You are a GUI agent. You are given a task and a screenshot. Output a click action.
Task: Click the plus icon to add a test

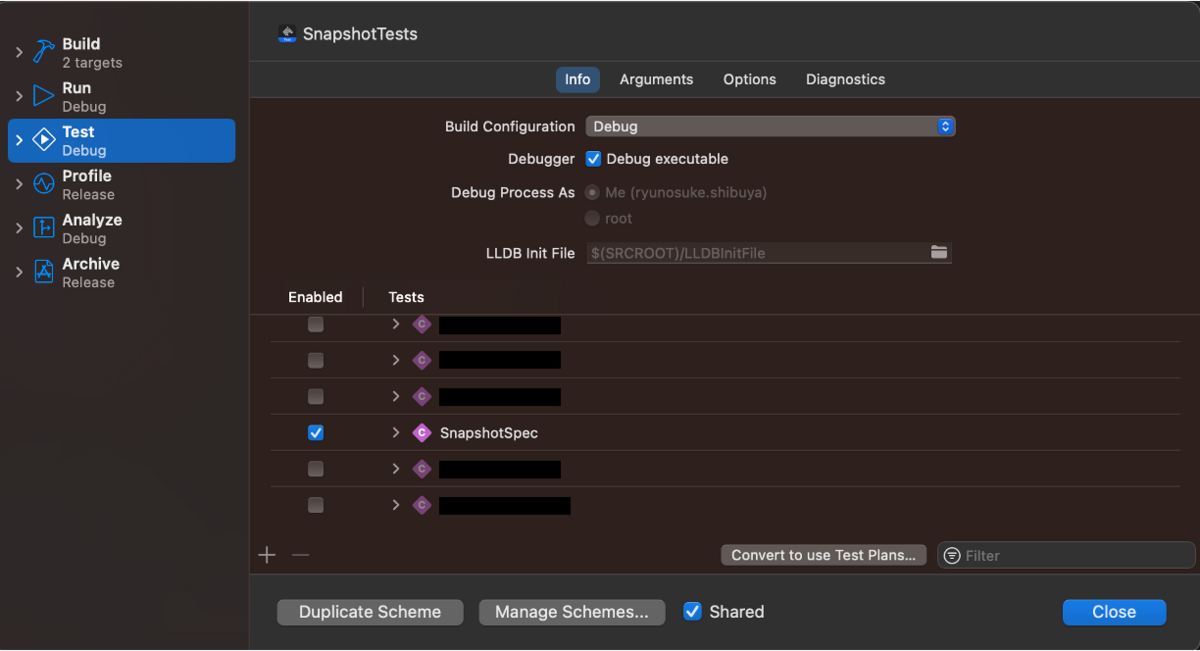[x=267, y=555]
